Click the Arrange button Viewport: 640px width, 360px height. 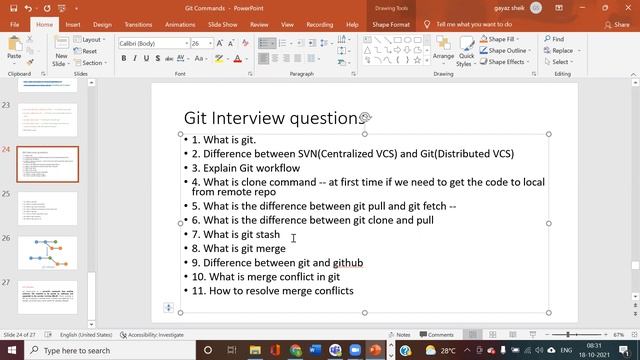443,50
